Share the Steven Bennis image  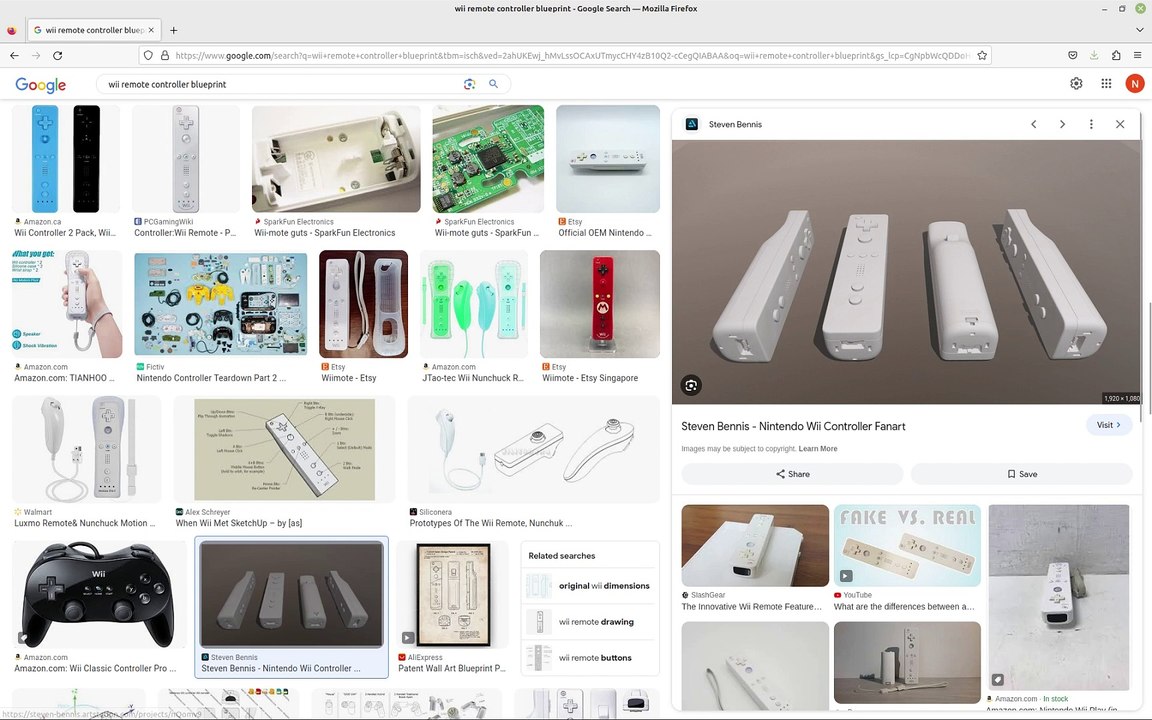click(792, 474)
